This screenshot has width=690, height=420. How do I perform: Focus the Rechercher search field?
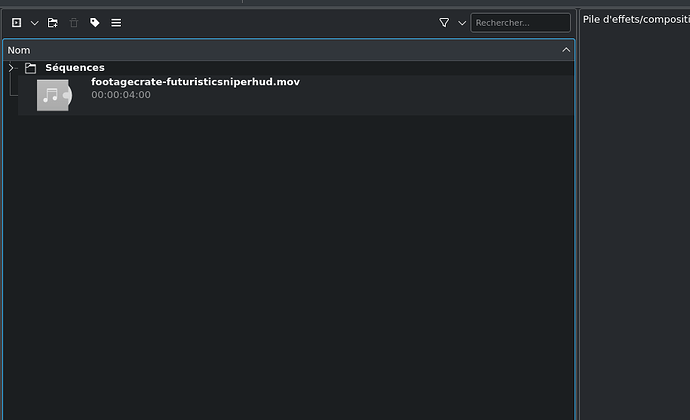pyautogui.click(x=520, y=22)
